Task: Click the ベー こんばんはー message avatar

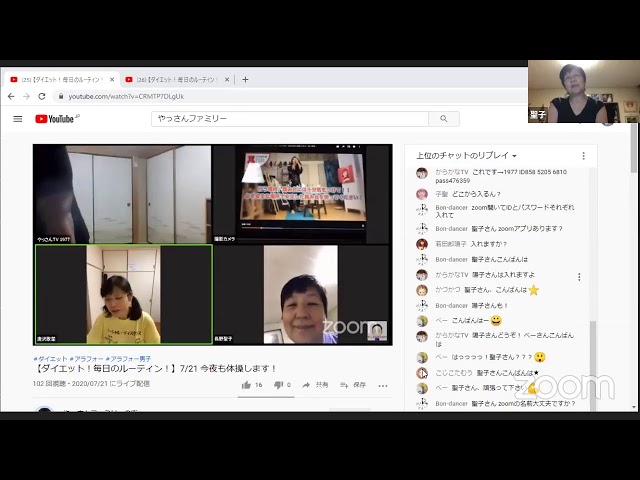Action: click(422, 321)
